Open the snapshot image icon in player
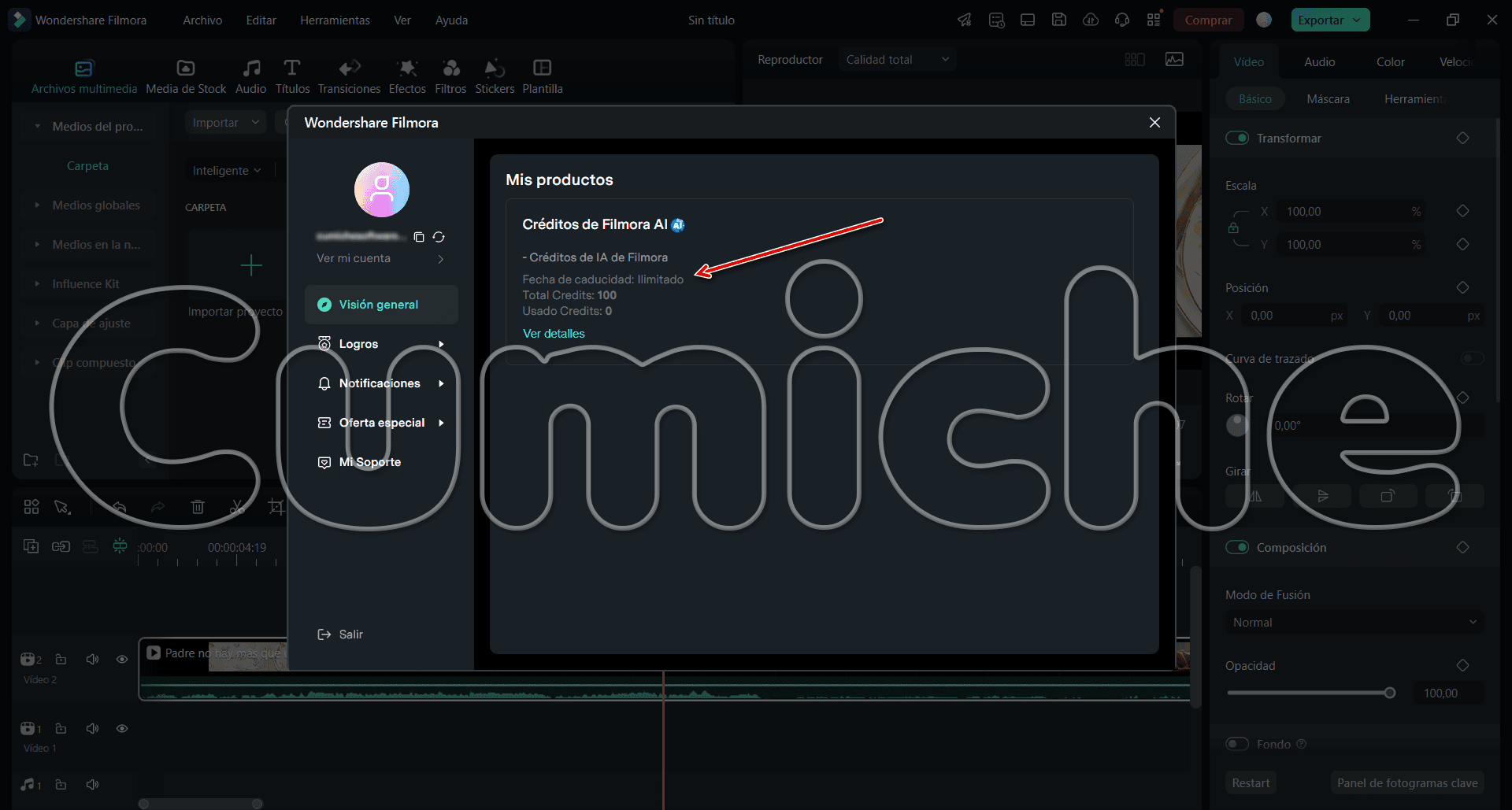 coord(1174,60)
